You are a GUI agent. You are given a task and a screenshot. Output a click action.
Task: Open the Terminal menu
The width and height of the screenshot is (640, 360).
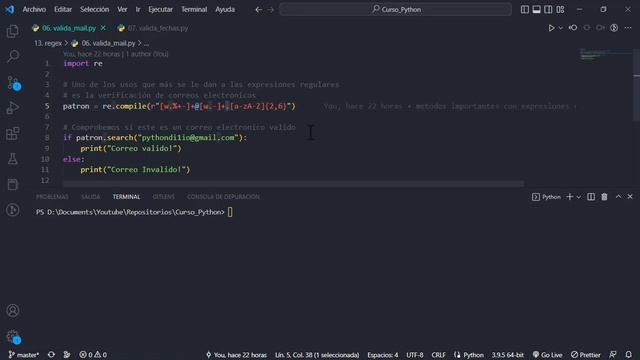tap(194, 9)
